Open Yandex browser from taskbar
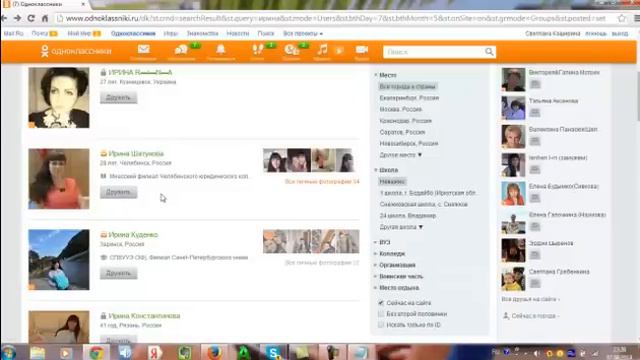The width and height of the screenshot is (640, 360). 155,352
